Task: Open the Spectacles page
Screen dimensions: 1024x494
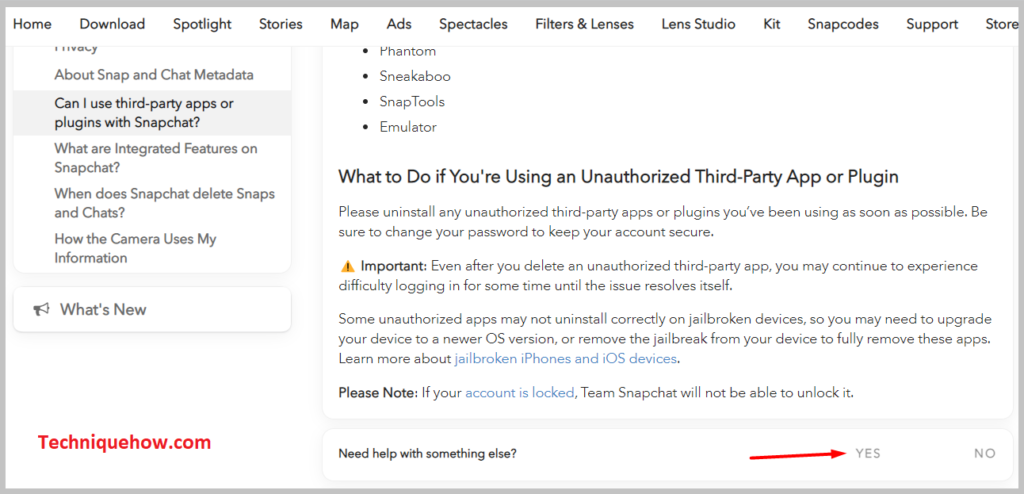Action: point(473,24)
